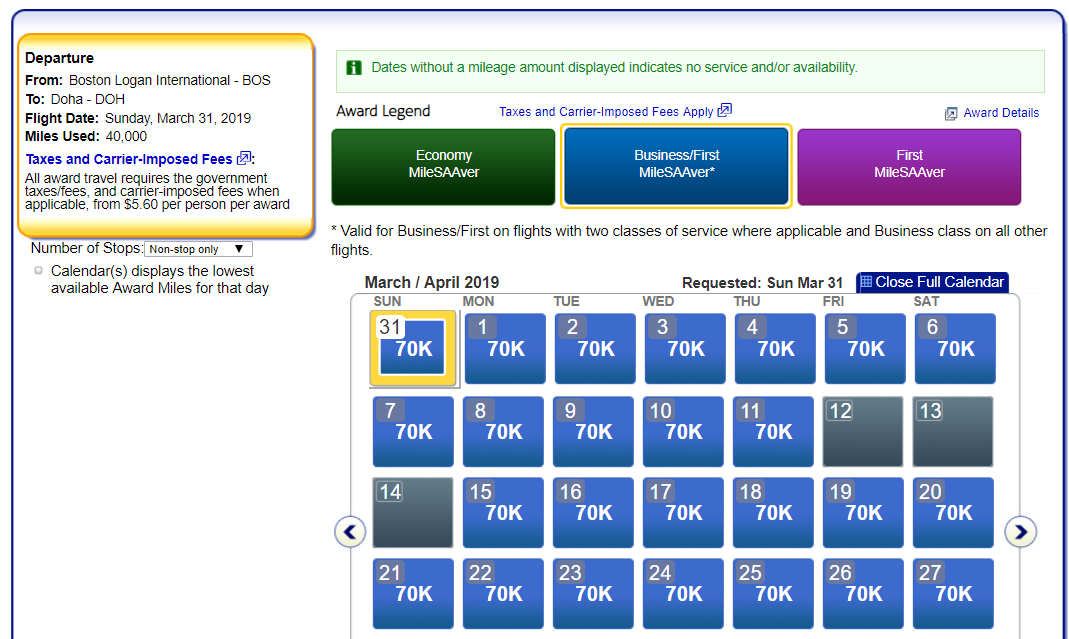Select Economy MileSAAver award type
Screen dimensions: 1069x639
[x=443, y=166]
